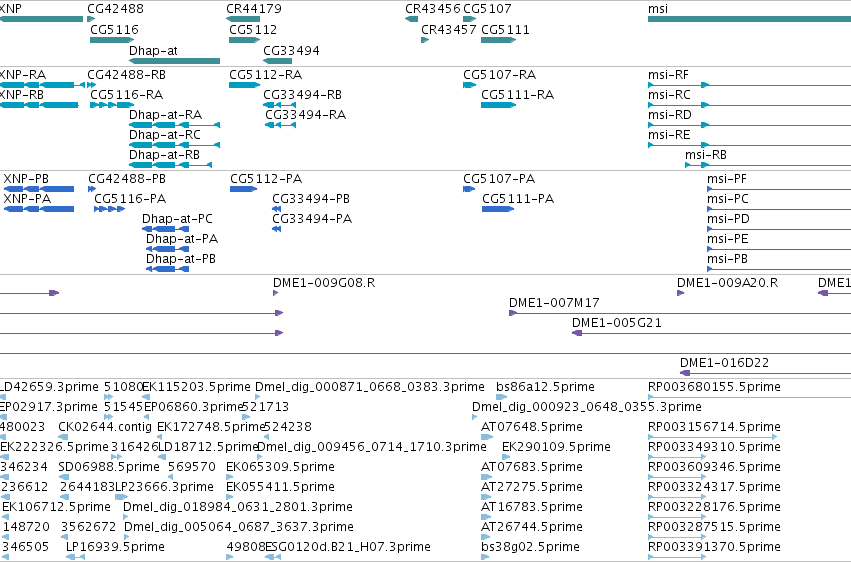Click protein CG5116-PA label

(130, 199)
